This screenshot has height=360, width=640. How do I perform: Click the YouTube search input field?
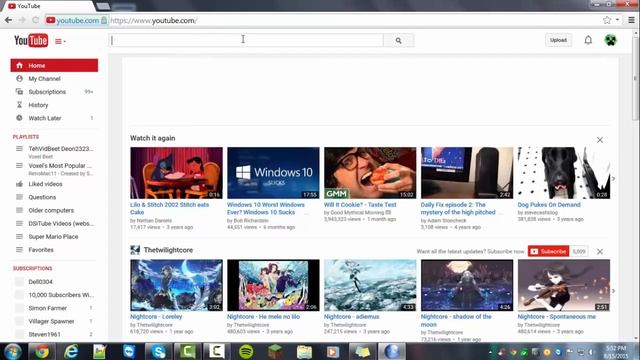click(x=247, y=40)
